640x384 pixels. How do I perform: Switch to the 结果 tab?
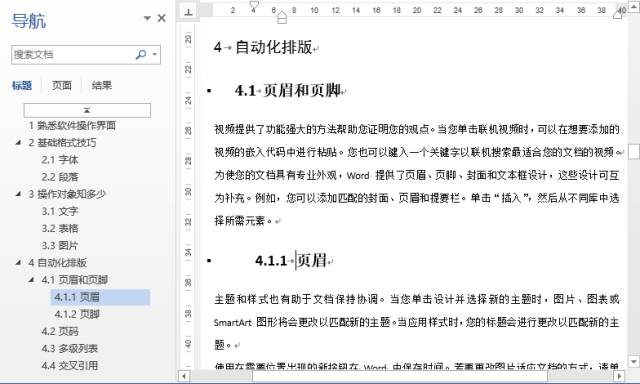[x=102, y=85]
